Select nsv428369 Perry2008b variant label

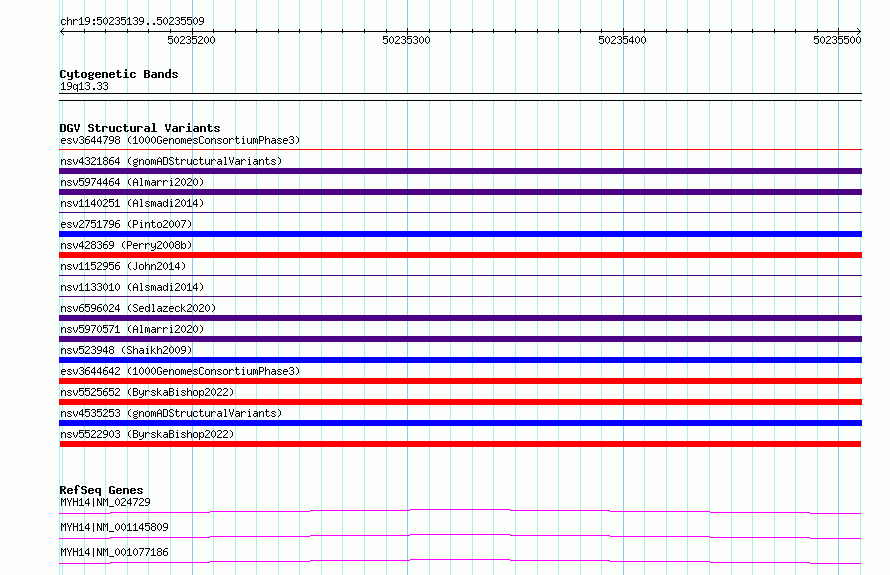(126, 245)
